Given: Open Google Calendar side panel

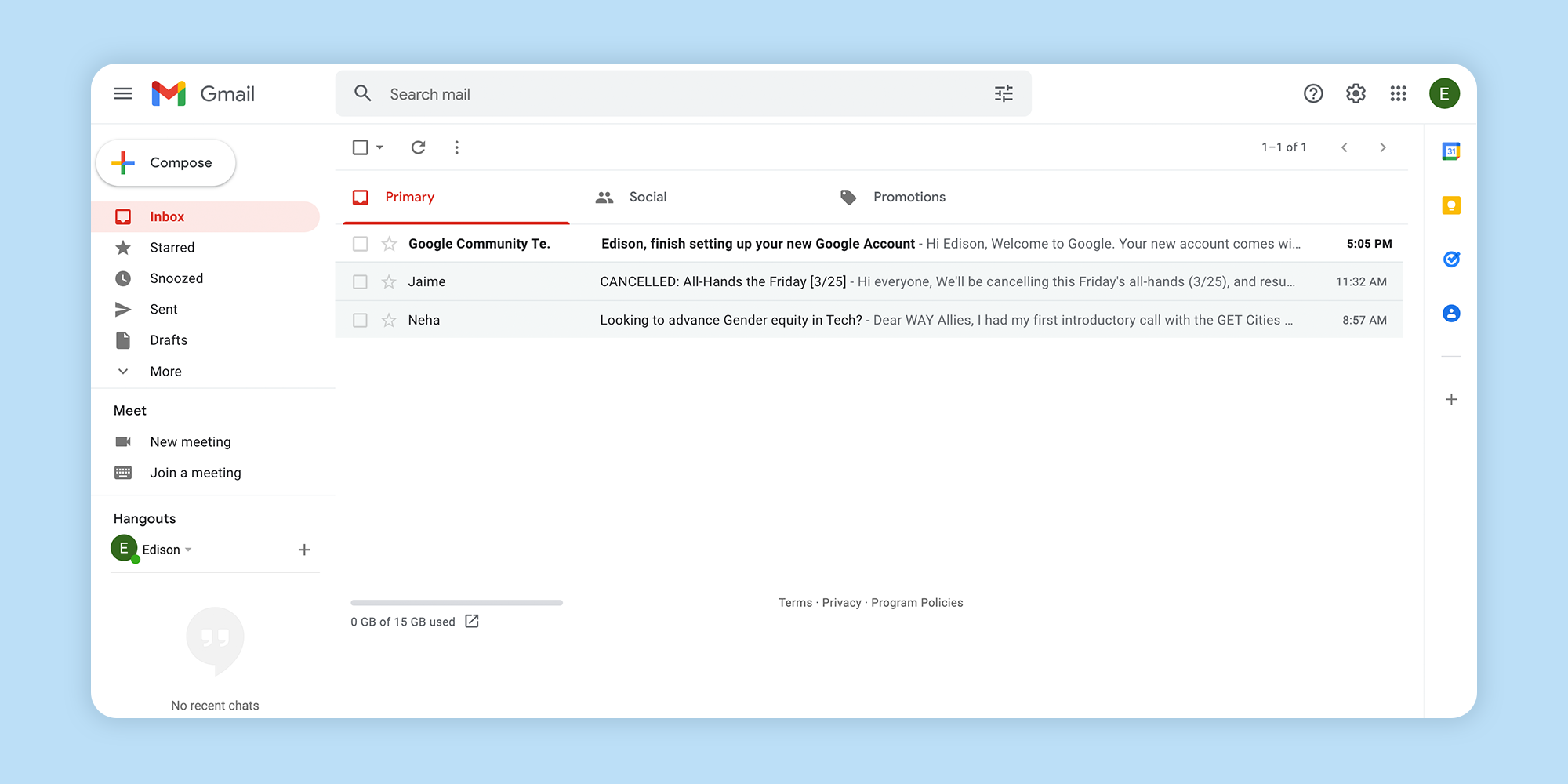Looking at the screenshot, I should tap(1451, 151).
